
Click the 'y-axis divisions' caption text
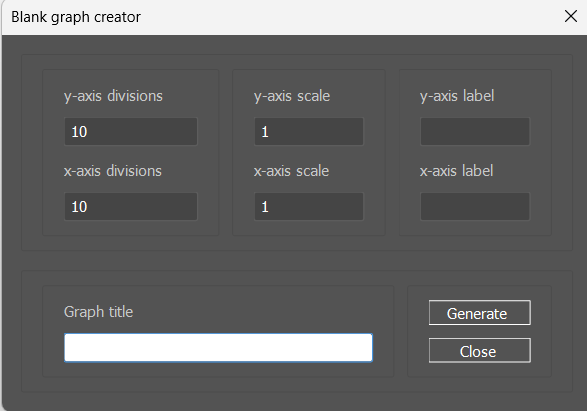click(x=113, y=96)
